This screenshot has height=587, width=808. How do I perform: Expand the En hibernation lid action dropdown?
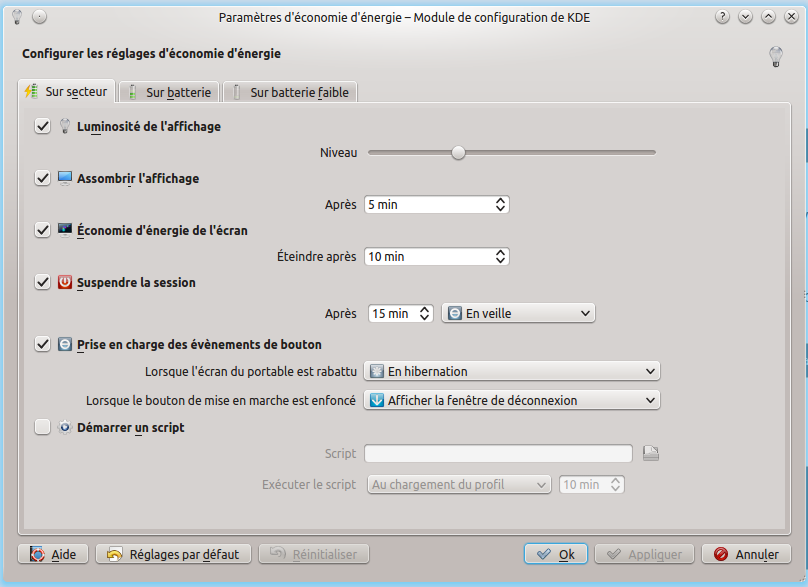tap(512, 372)
